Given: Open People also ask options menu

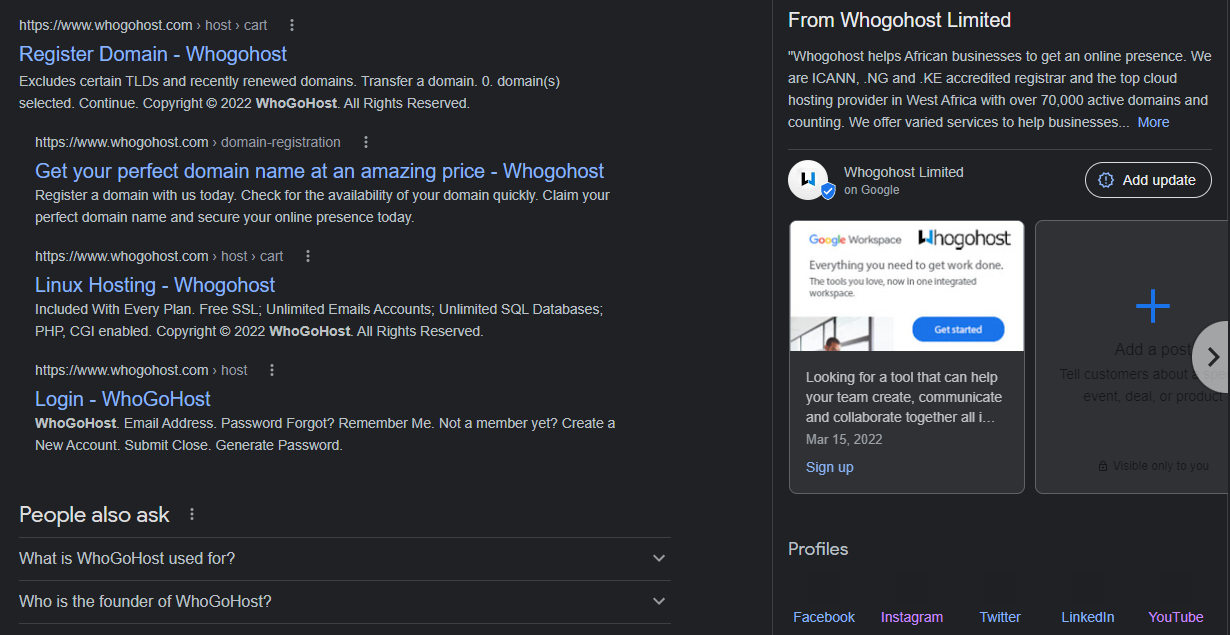Looking at the screenshot, I should pyautogui.click(x=192, y=514).
